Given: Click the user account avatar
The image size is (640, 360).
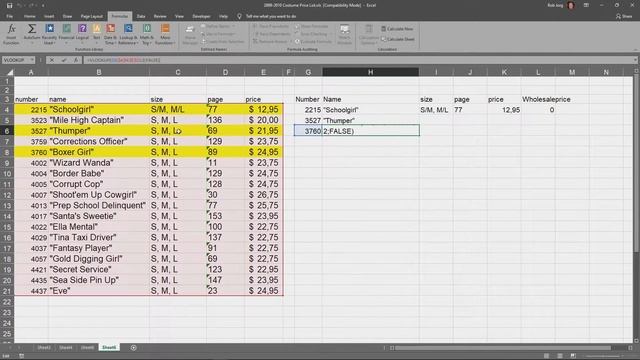Looking at the screenshot, I should [x=571, y=5].
